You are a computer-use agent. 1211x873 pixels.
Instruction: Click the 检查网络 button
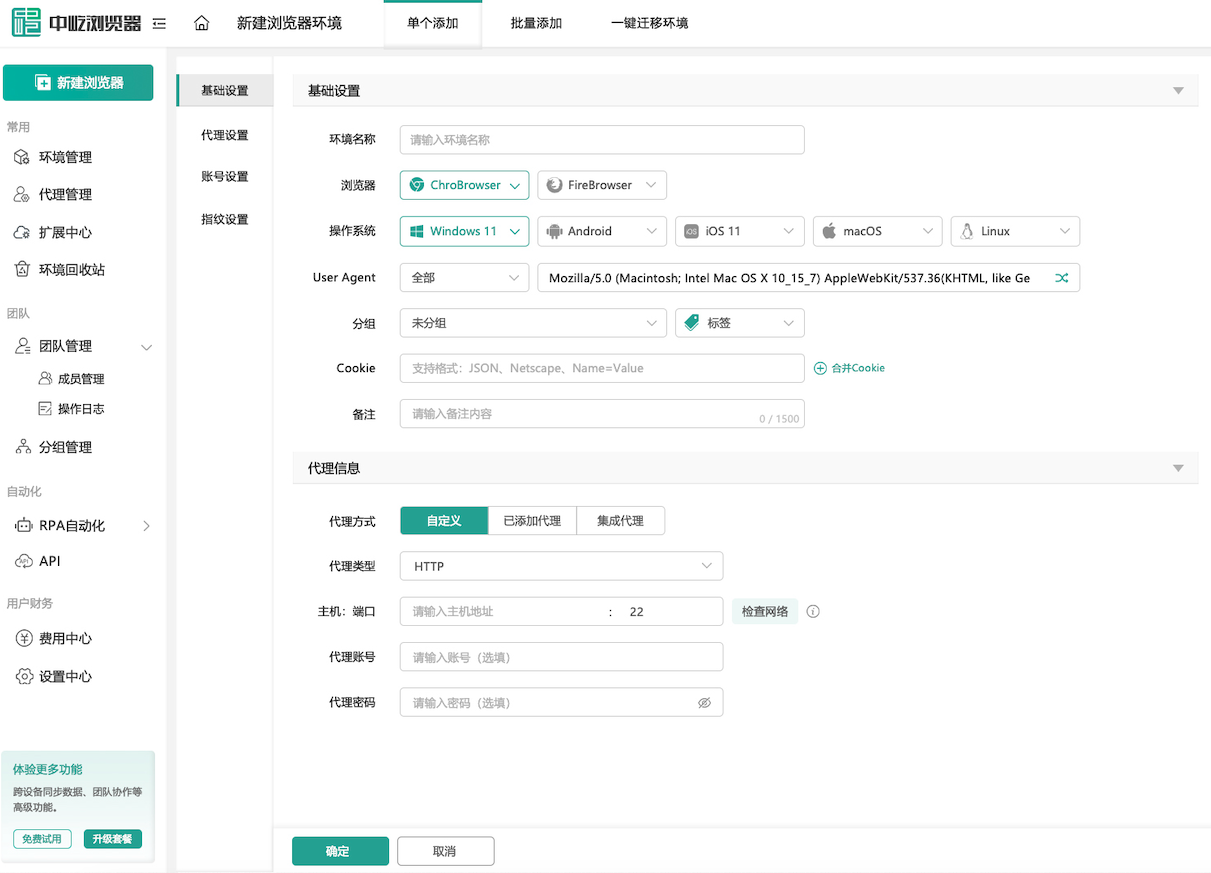765,611
